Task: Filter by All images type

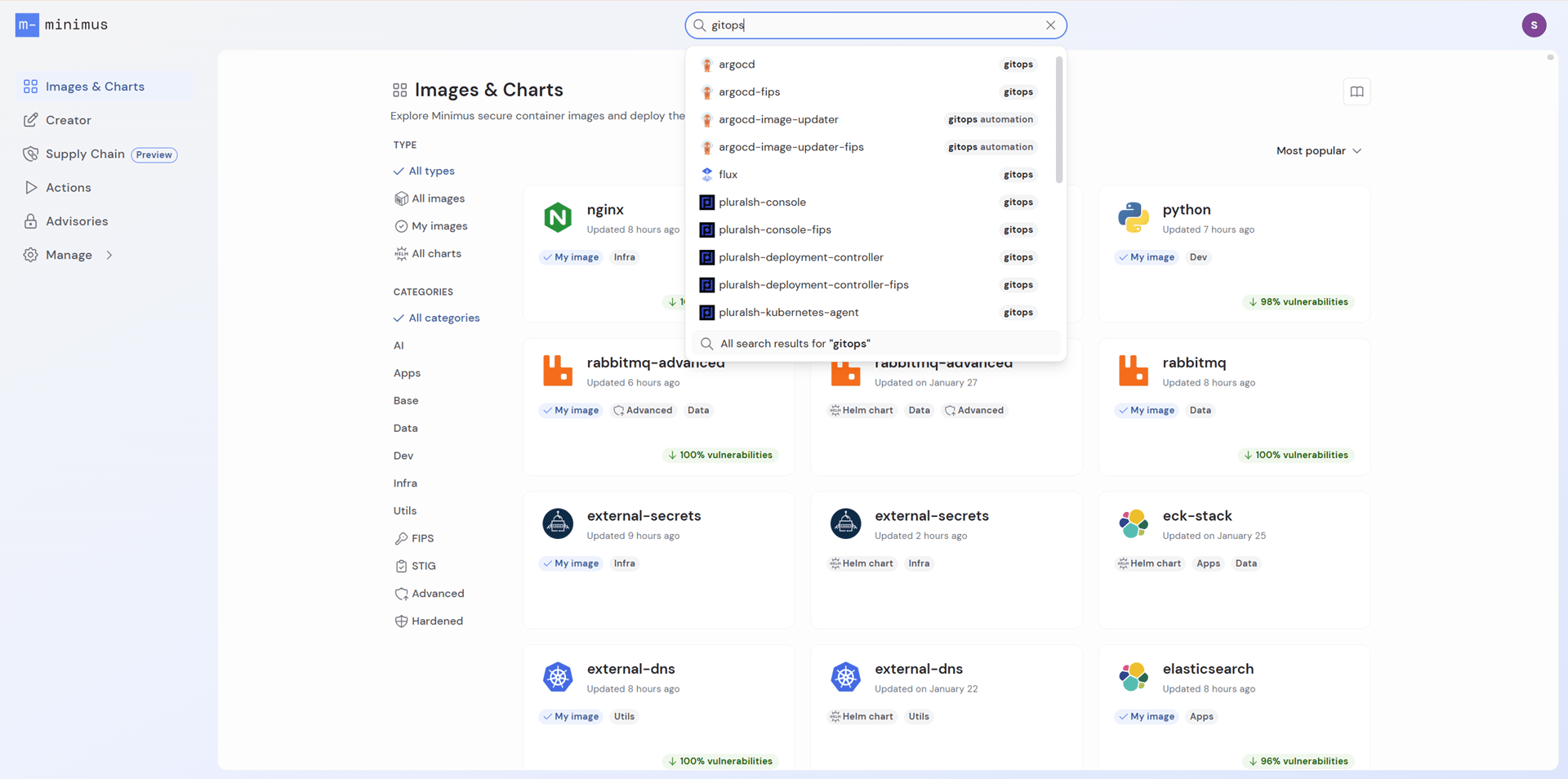Action: pyautogui.click(x=430, y=198)
